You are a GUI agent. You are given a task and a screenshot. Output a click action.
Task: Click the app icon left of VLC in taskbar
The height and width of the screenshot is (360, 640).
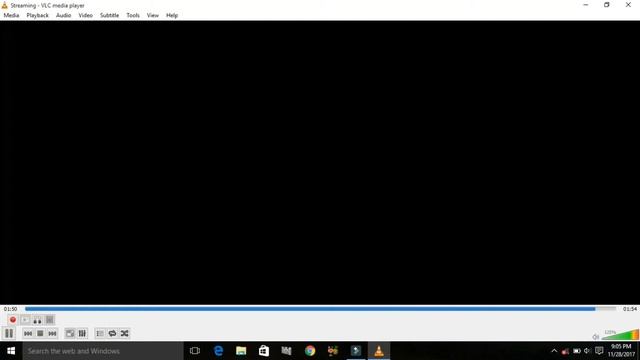356,351
